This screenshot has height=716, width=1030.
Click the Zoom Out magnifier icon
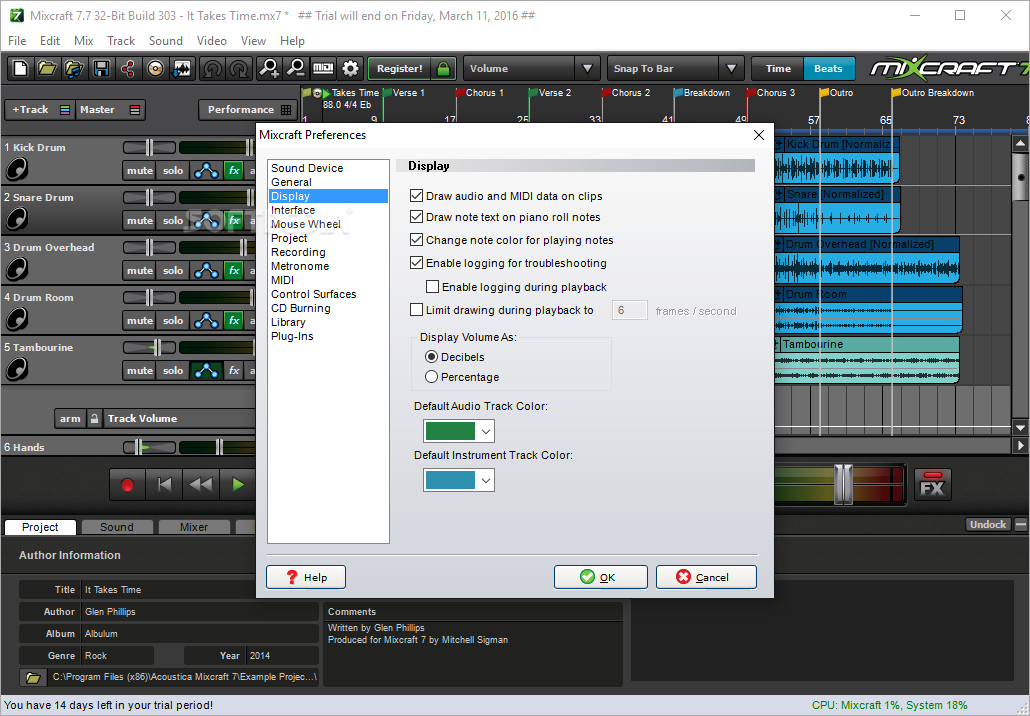pyautogui.click(x=296, y=68)
